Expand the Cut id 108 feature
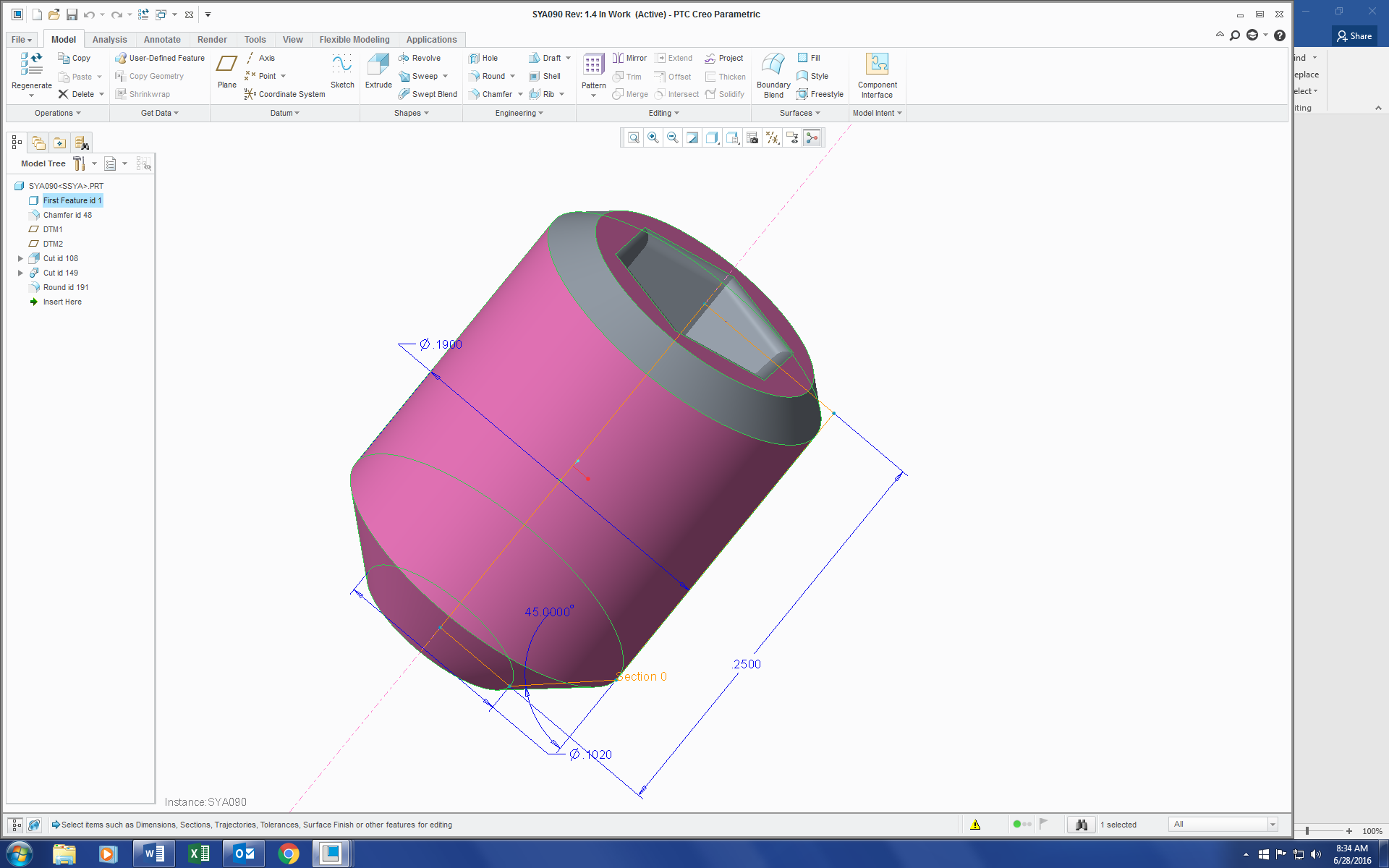The width and height of the screenshot is (1389, 868). tap(20, 258)
